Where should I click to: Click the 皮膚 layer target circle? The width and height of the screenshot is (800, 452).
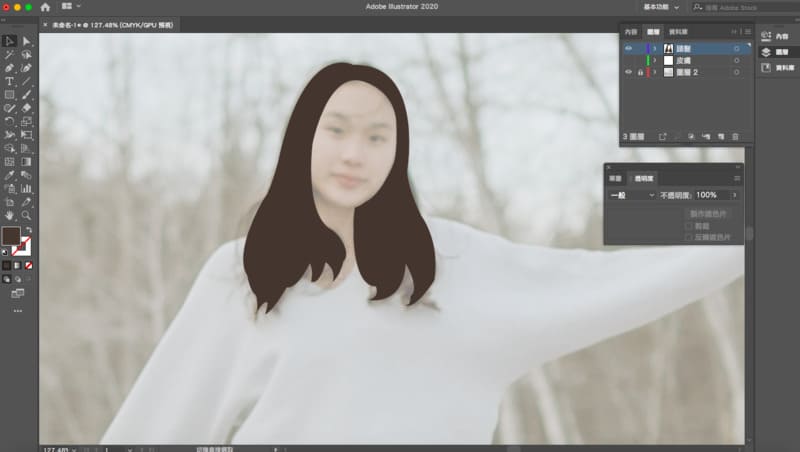736,60
